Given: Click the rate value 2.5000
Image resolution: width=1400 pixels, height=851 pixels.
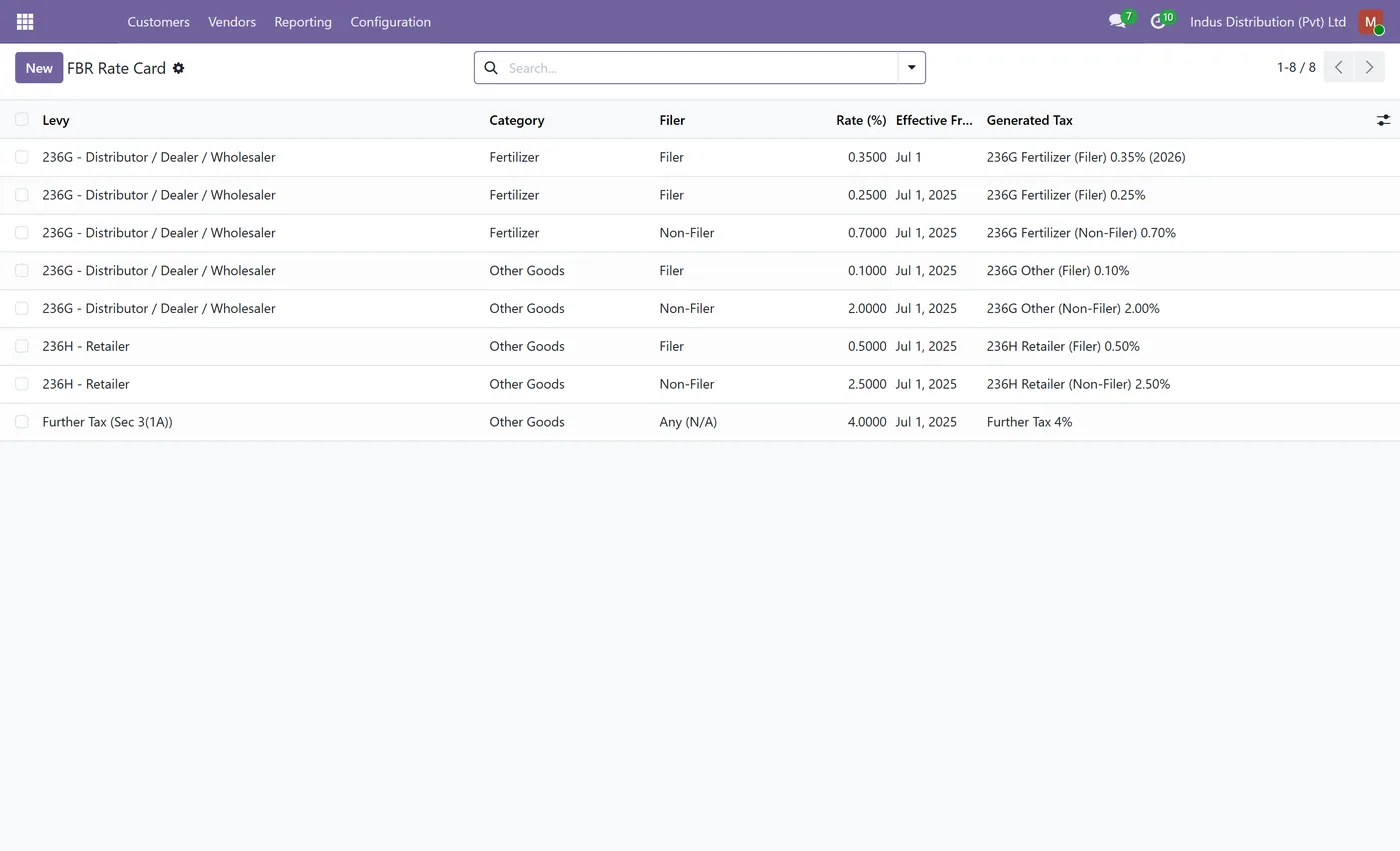Looking at the screenshot, I should click(867, 384).
